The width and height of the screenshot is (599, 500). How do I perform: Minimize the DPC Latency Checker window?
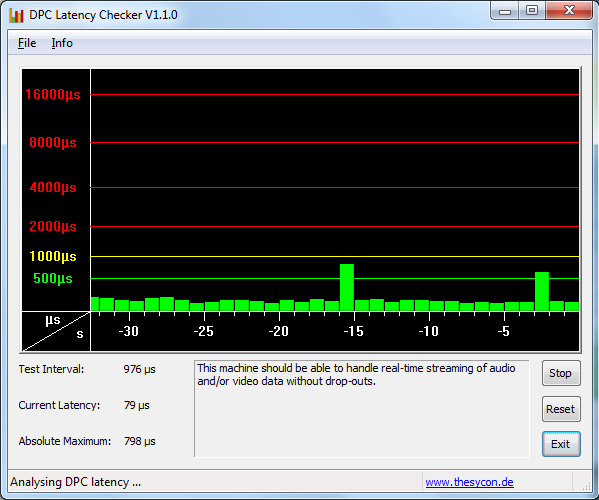[x=505, y=11]
